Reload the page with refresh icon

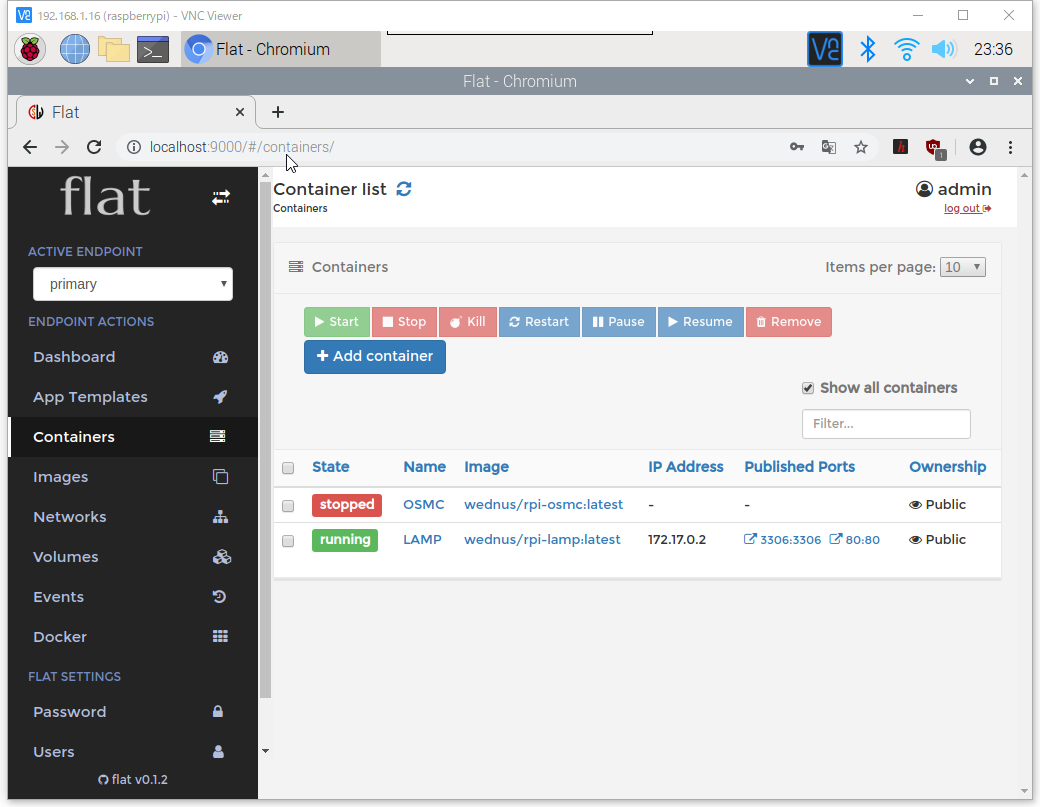point(94,147)
